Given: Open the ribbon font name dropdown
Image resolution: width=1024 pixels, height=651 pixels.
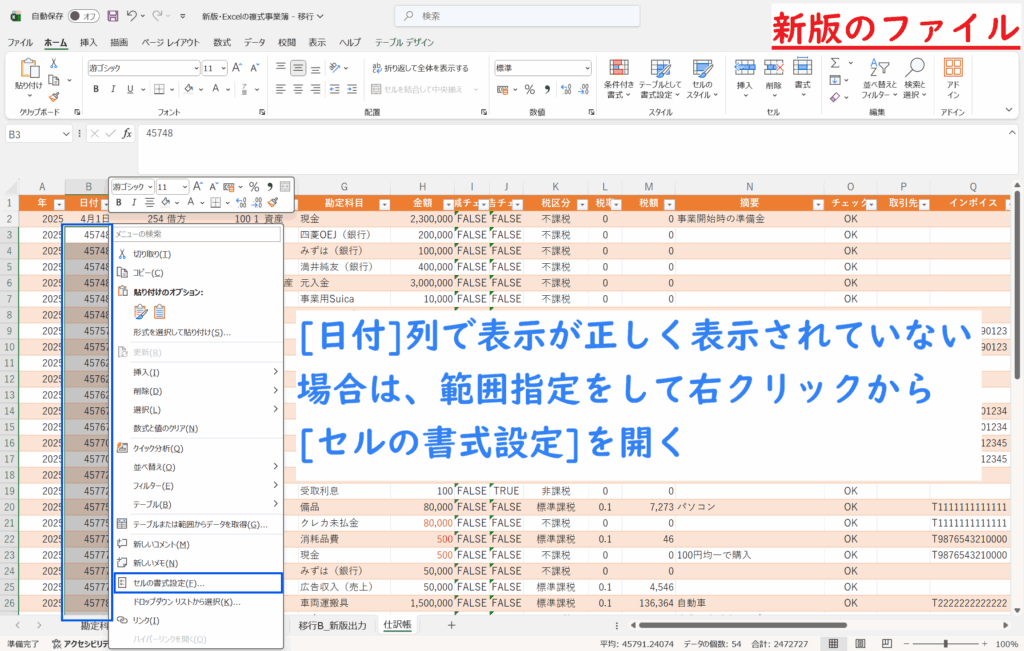Looking at the screenshot, I should coord(195,68).
